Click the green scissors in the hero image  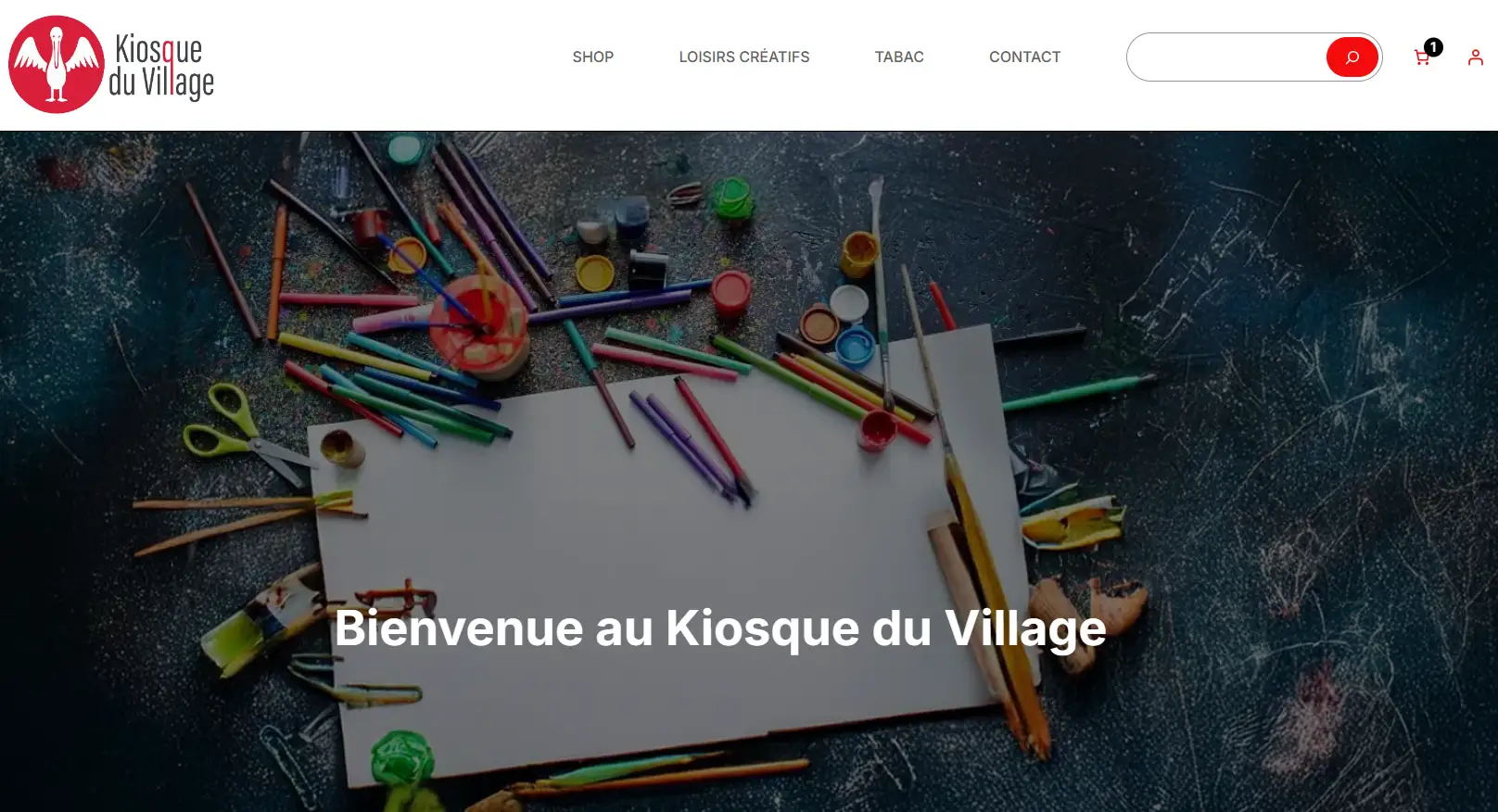(x=246, y=434)
